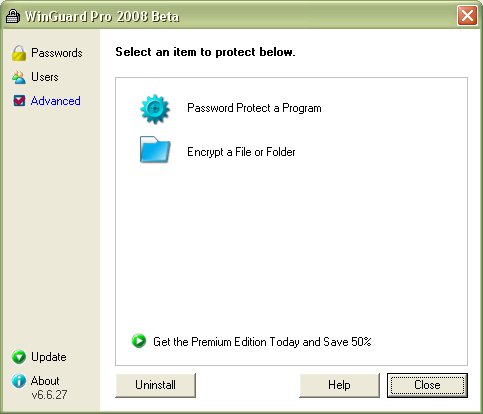Screen dimensions: 483x414
Task: Click the Close button at bottom right
Action: click(427, 385)
